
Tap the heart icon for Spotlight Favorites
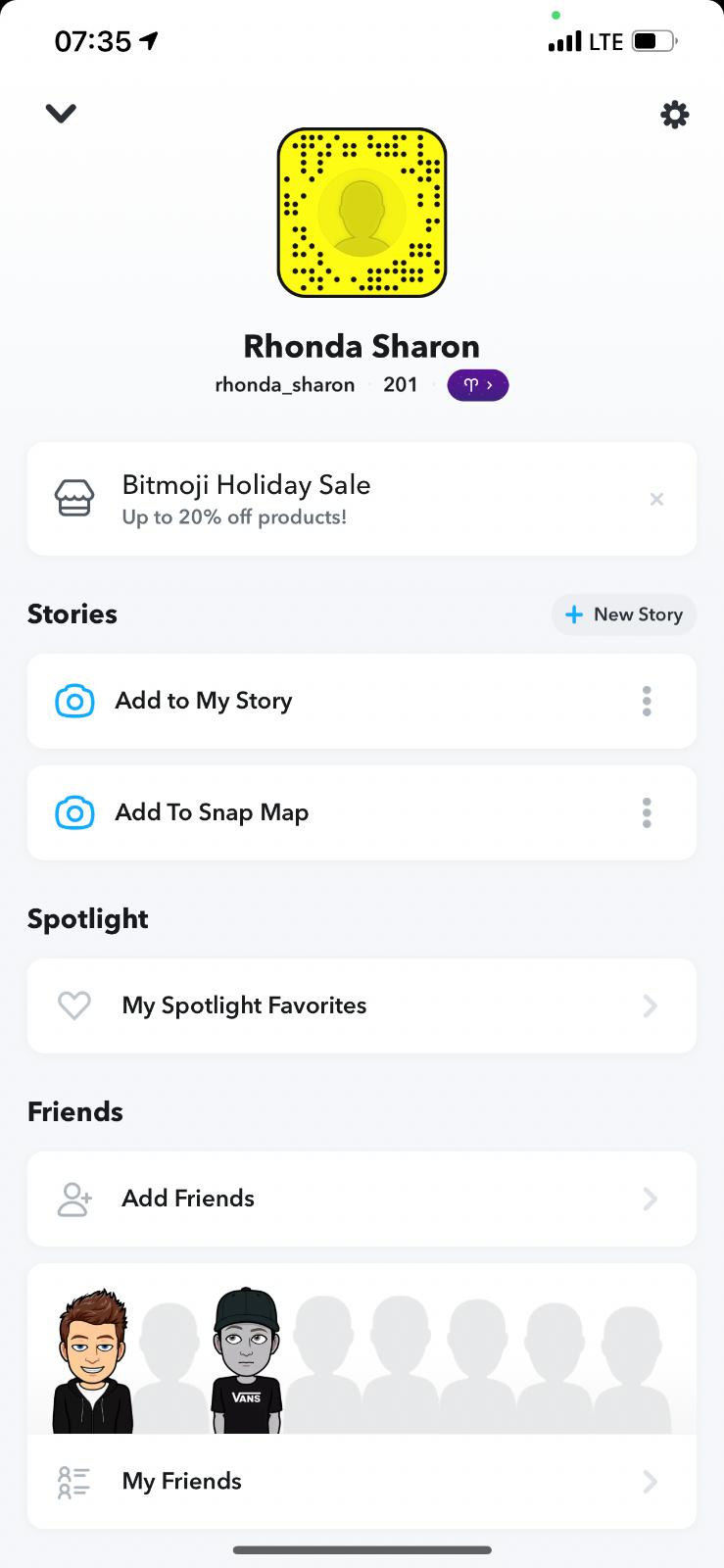coord(74,1005)
